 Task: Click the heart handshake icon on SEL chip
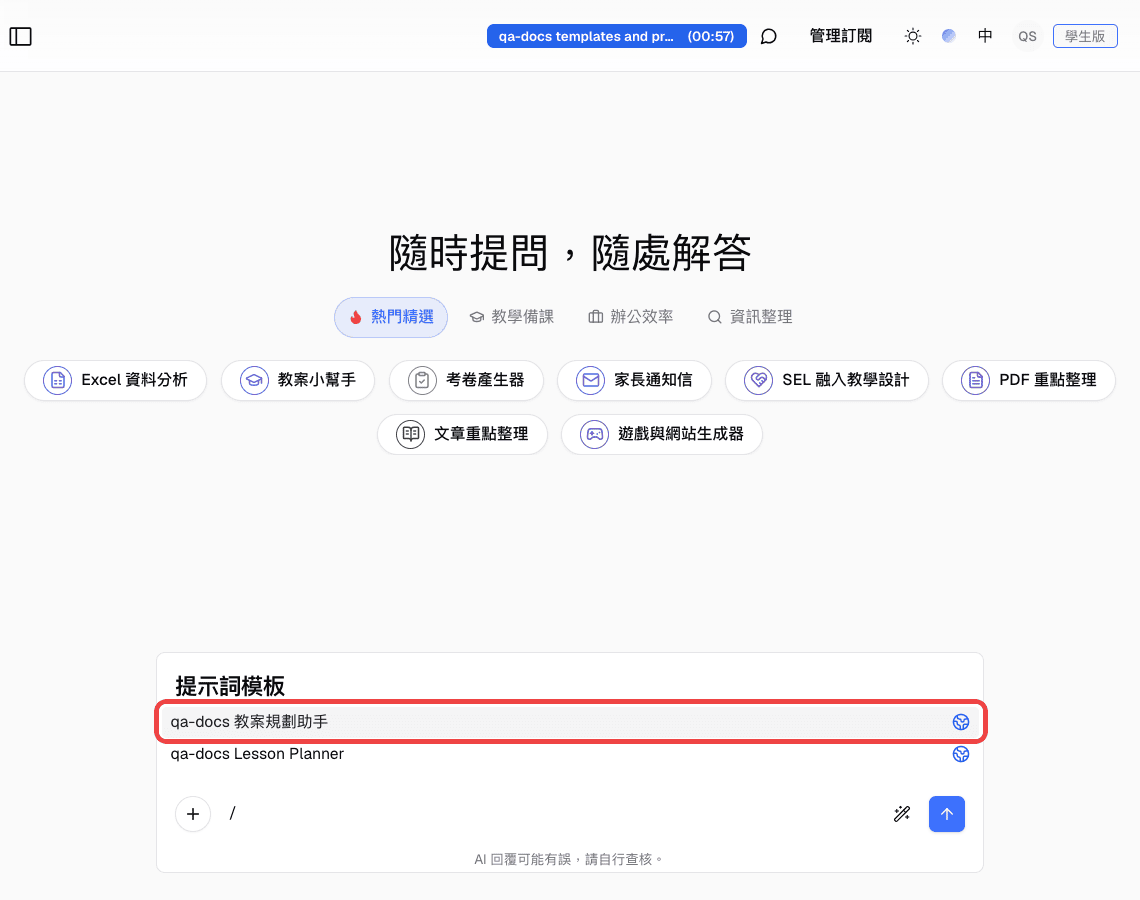coord(758,380)
